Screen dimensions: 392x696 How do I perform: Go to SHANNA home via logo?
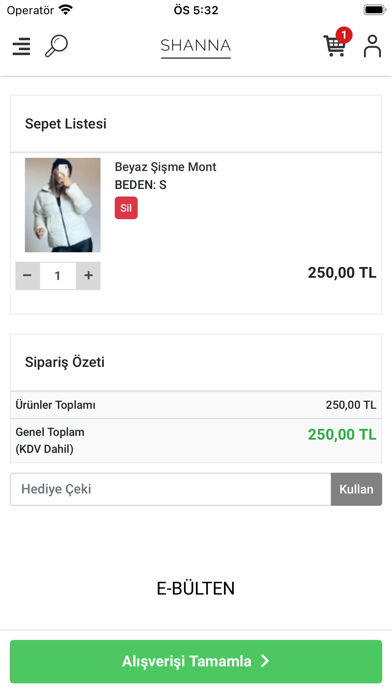pos(196,47)
